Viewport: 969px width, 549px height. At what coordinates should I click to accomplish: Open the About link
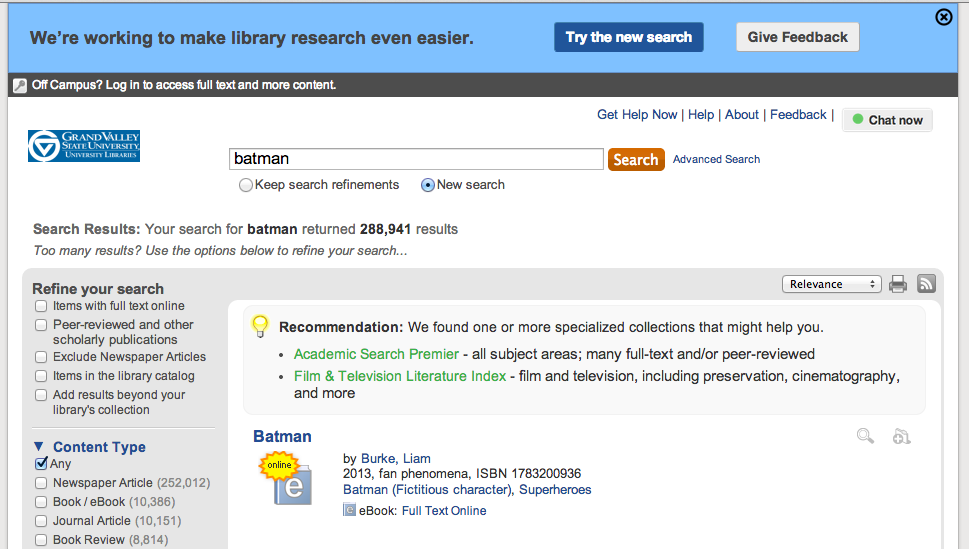coord(742,114)
